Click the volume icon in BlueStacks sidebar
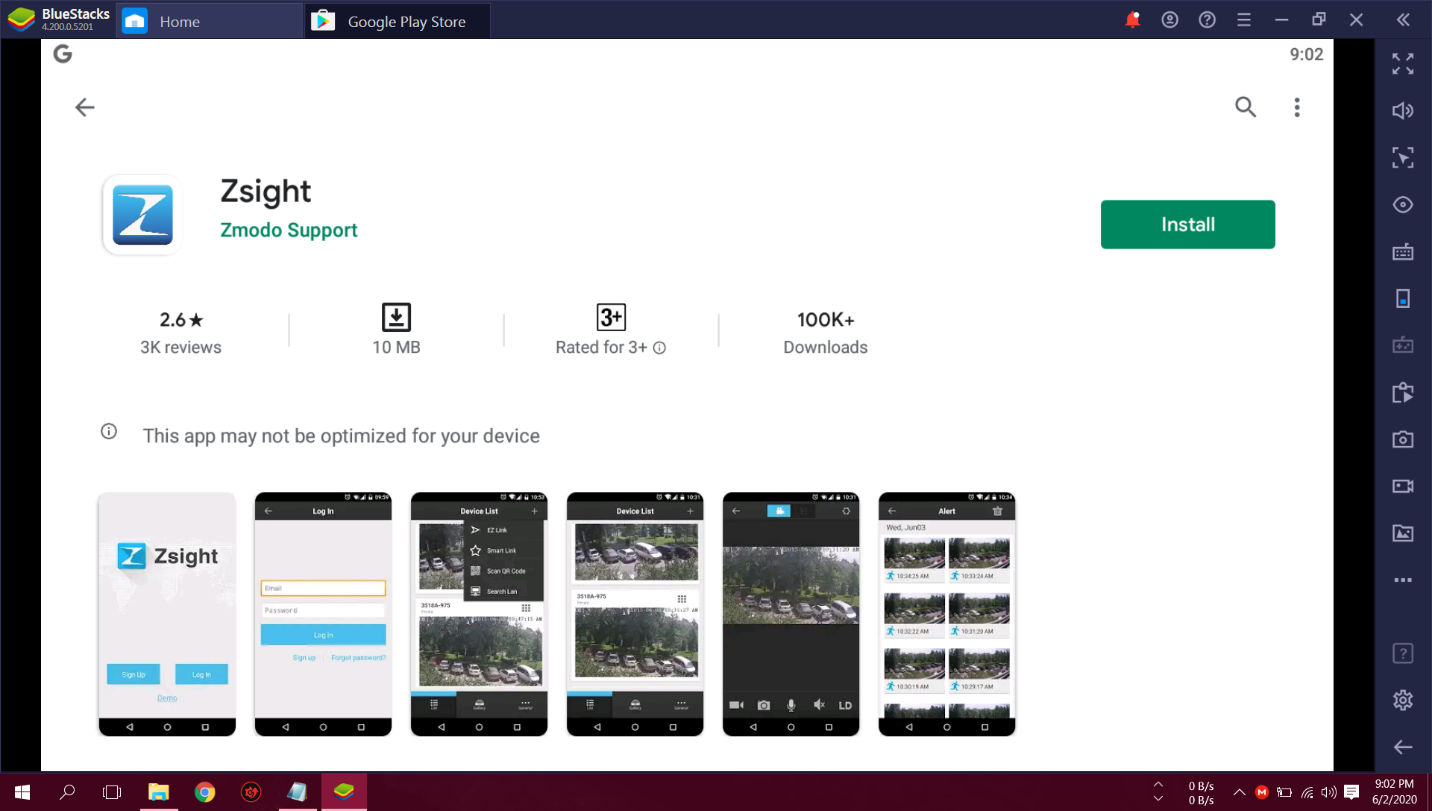This screenshot has height=811, width=1432. [1403, 111]
